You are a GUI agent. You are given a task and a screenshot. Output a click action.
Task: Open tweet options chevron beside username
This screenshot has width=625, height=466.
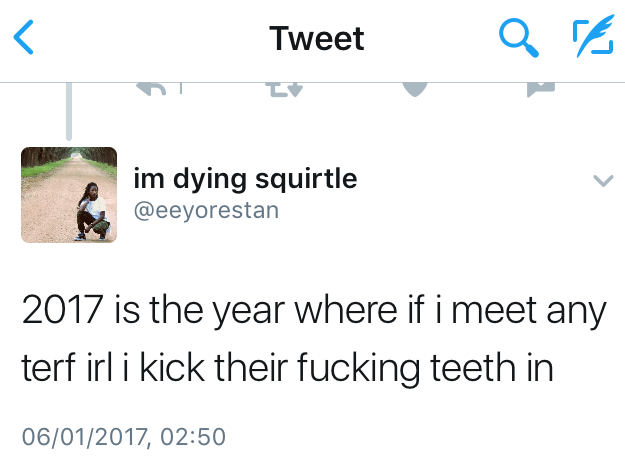tap(602, 181)
